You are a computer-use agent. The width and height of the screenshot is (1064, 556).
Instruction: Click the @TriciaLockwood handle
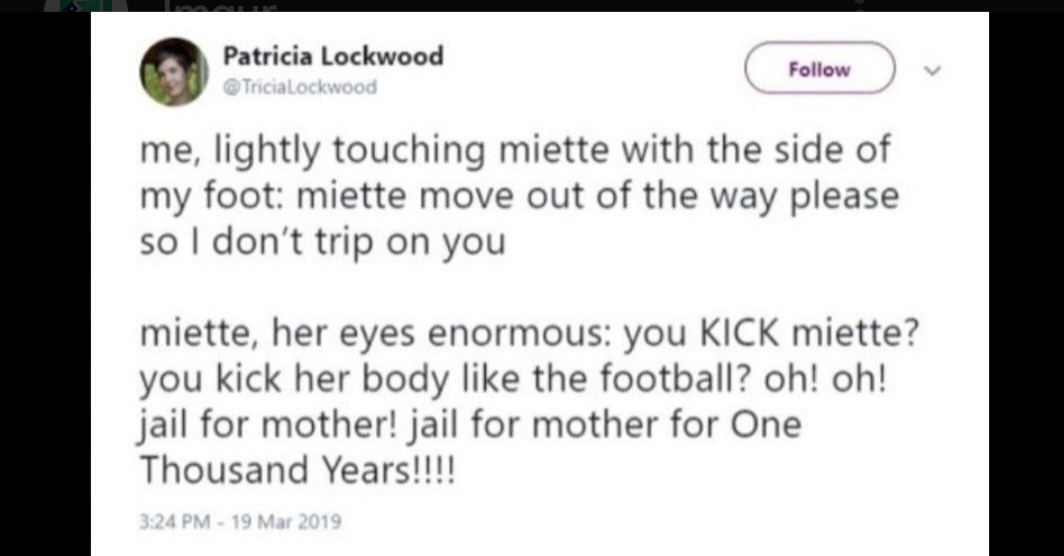tap(299, 87)
